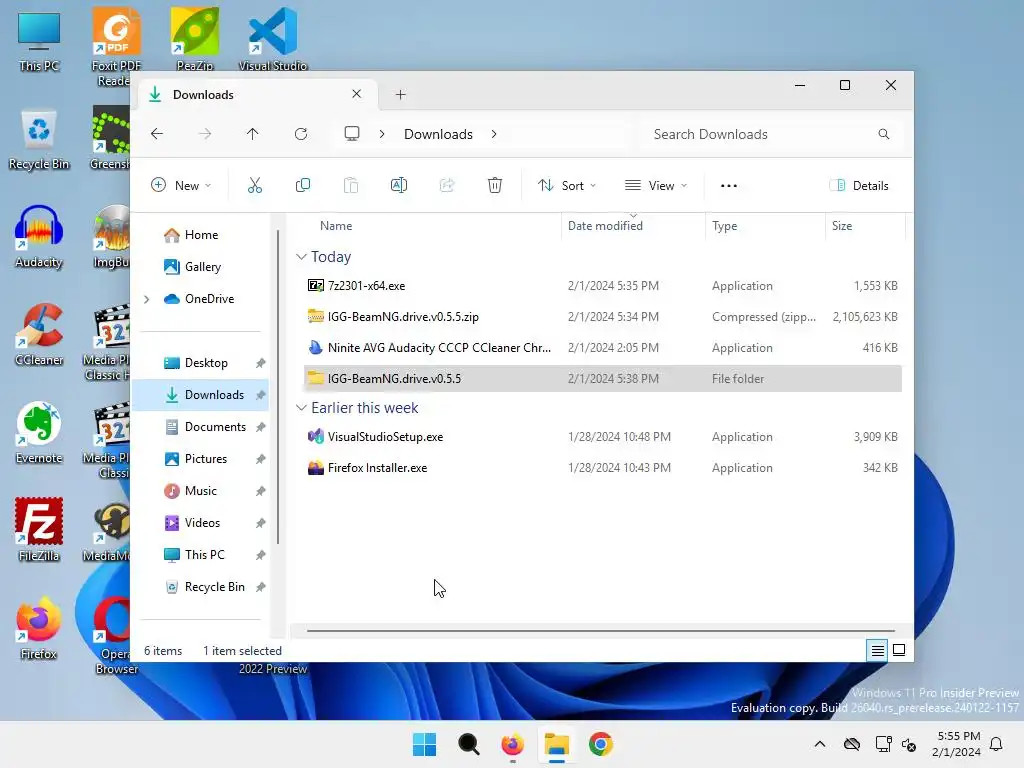1024x768 pixels.
Task: Select Firefox Installer.exe file
Action: (602, 468)
